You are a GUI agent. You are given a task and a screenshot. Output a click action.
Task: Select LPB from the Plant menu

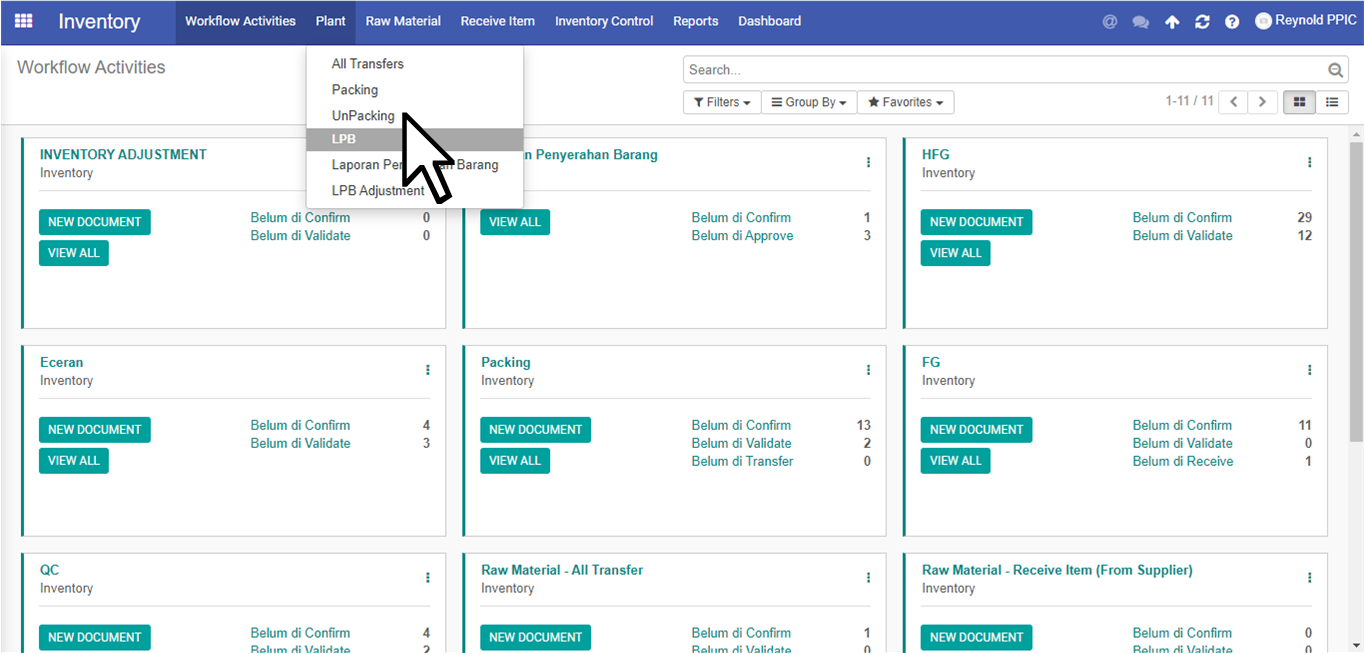344,139
